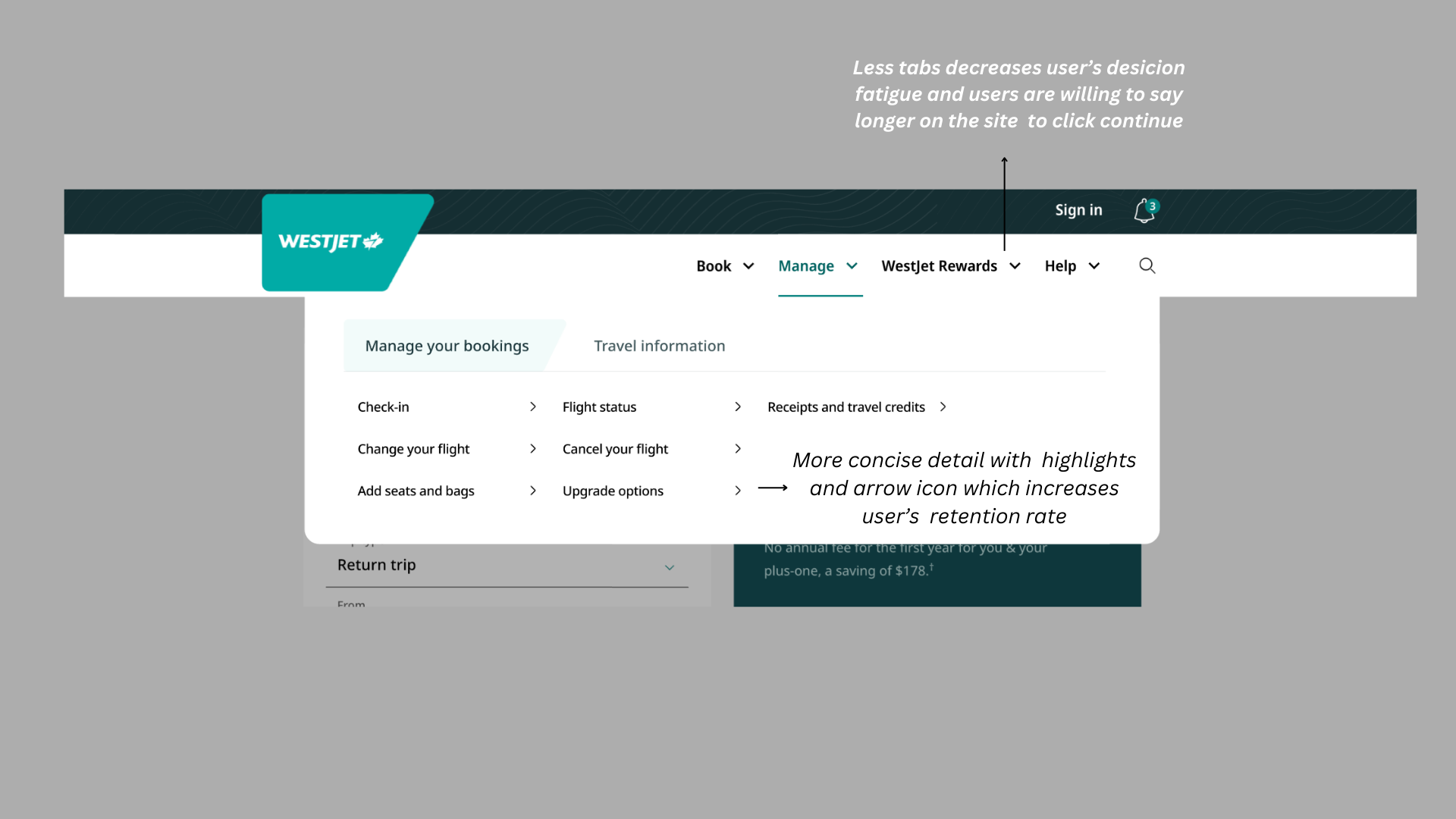This screenshot has height=819, width=1456.
Task: Click arrow beside Cancel your flight
Action: pyautogui.click(x=738, y=449)
